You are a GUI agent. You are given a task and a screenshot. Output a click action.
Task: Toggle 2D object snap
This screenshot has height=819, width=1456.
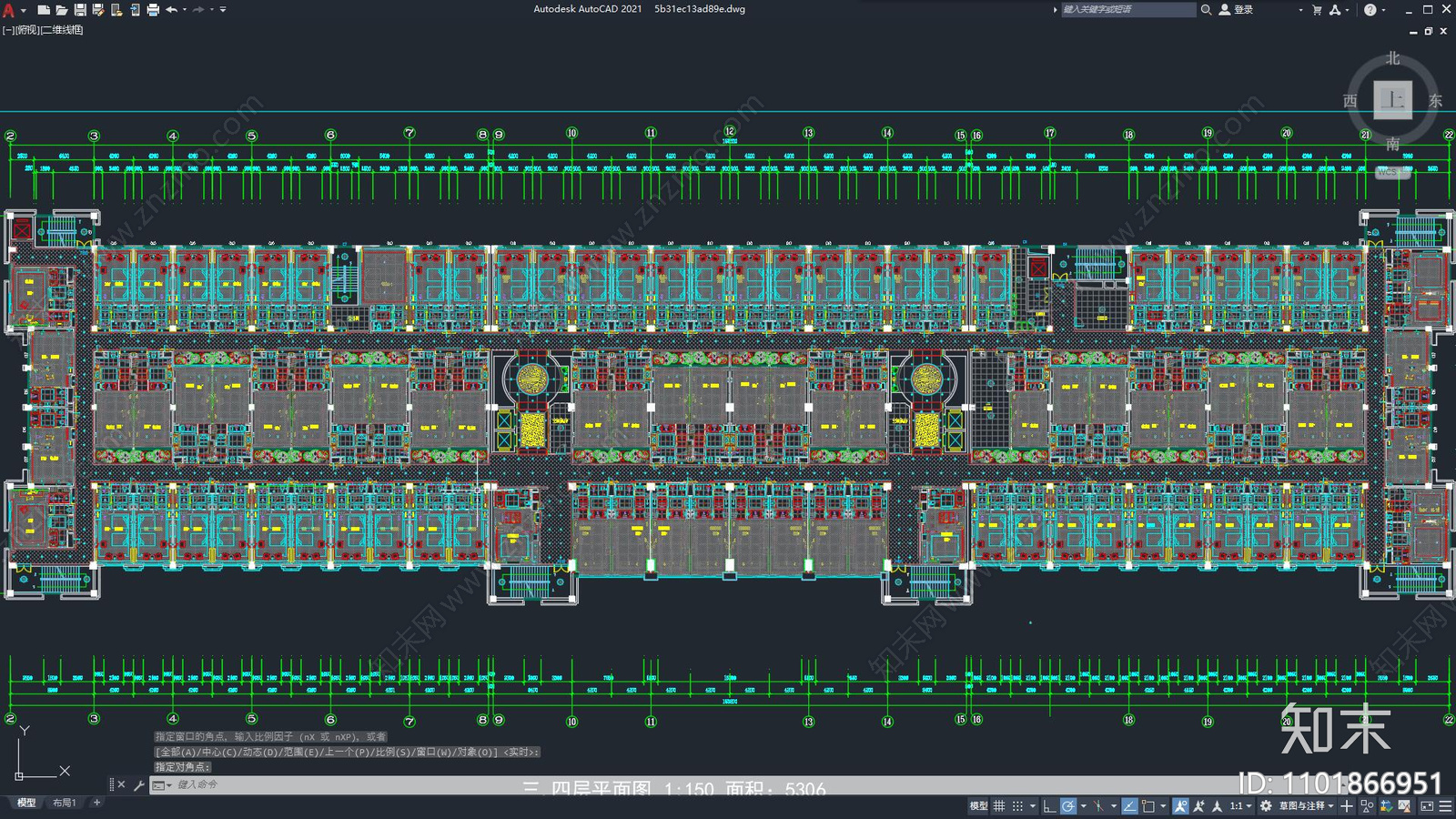coord(1148,806)
